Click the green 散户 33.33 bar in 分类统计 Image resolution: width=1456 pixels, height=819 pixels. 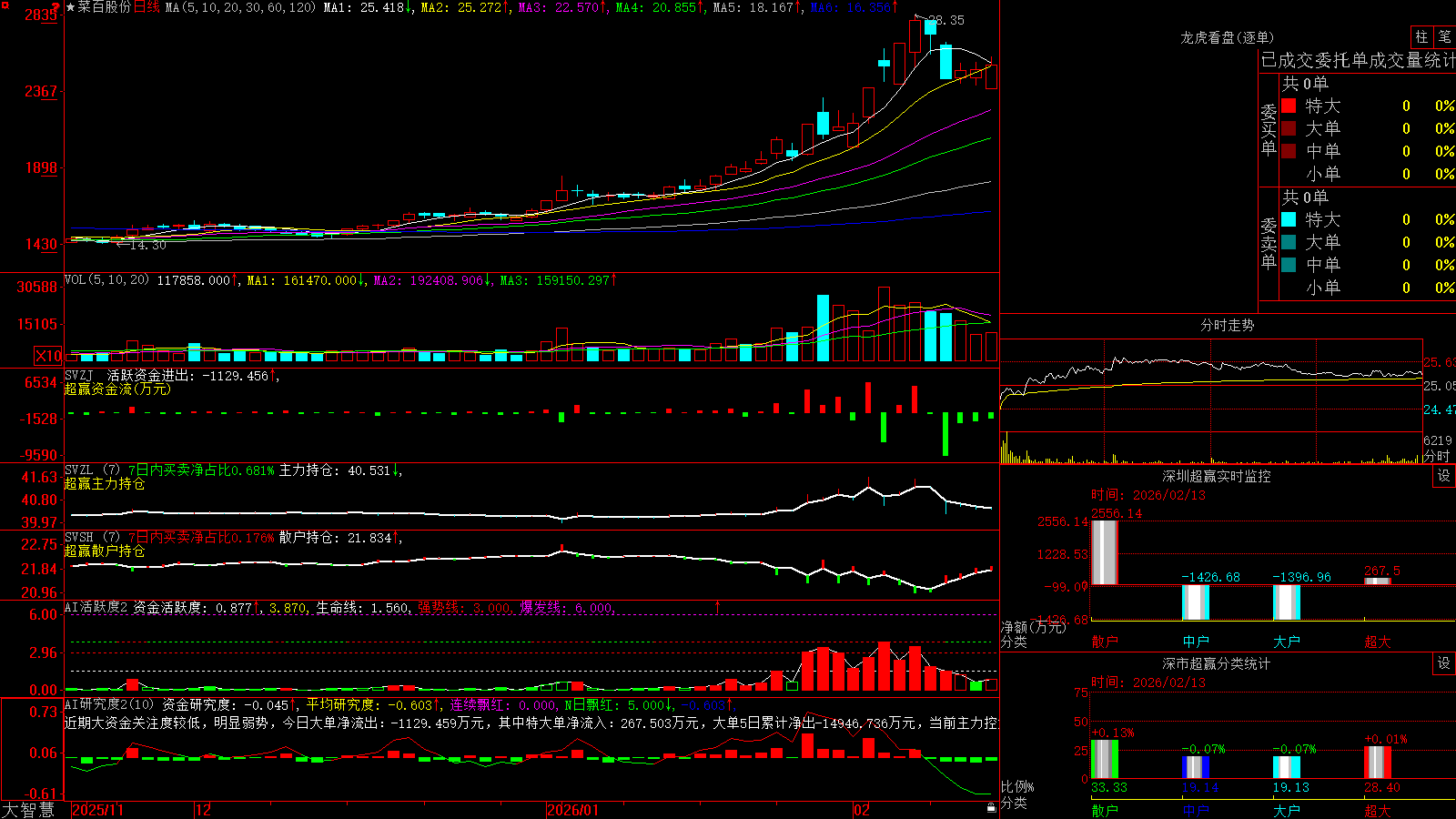point(1105,759)
